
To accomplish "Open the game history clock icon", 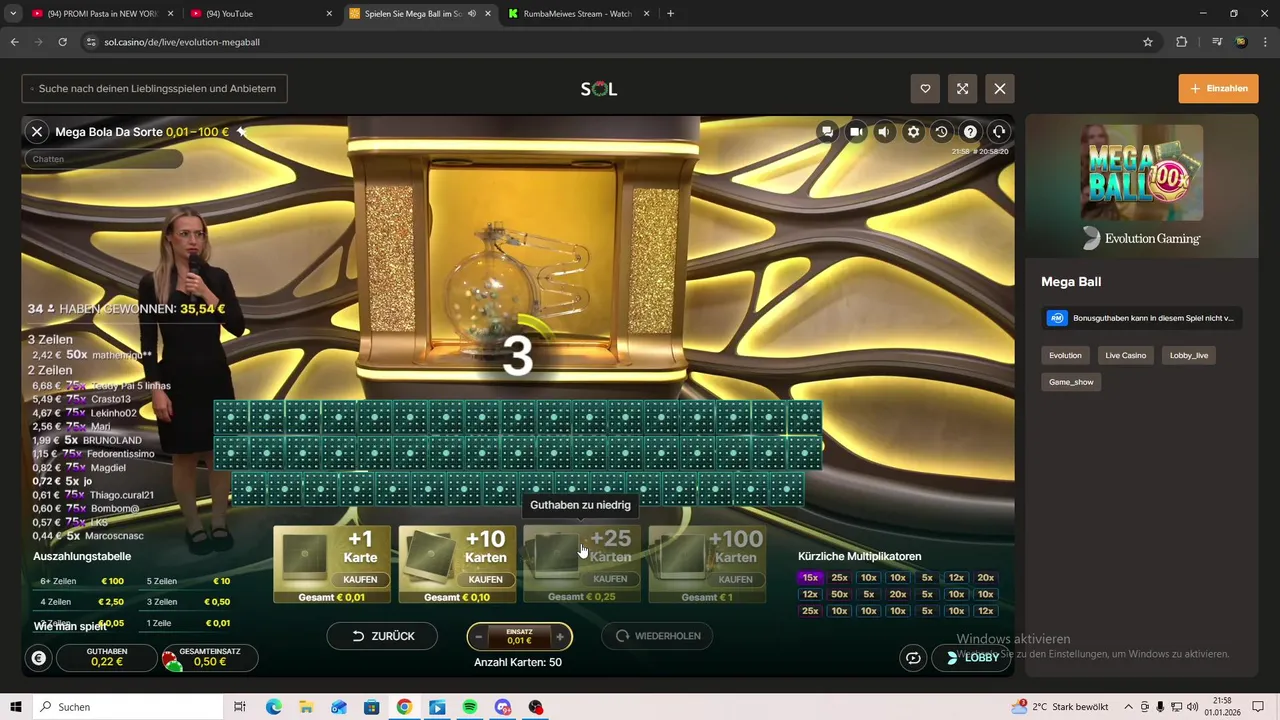I will point(941,132).
